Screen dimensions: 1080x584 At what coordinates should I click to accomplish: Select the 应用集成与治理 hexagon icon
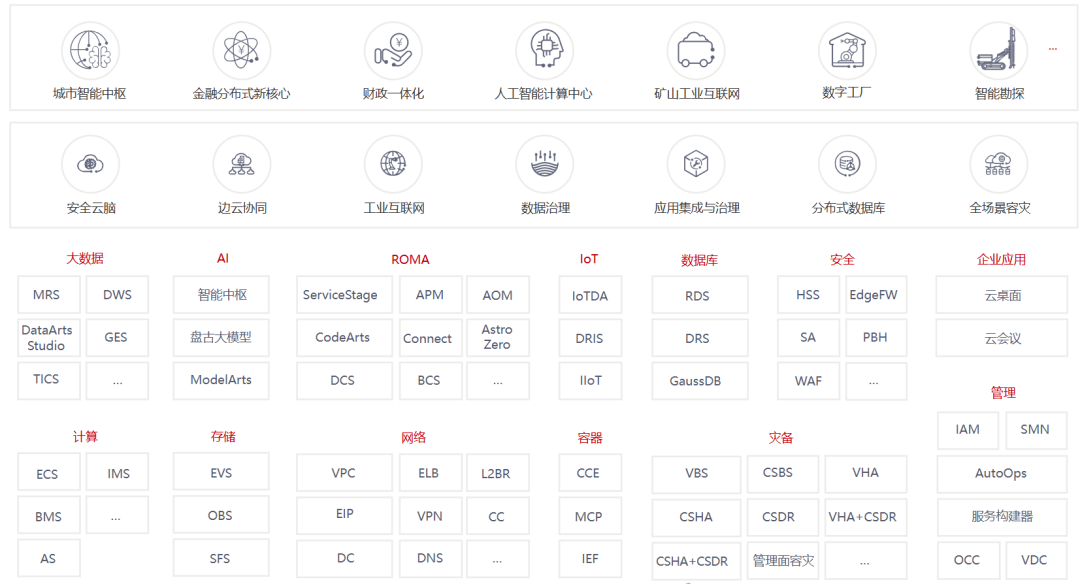tap(696, 164)
